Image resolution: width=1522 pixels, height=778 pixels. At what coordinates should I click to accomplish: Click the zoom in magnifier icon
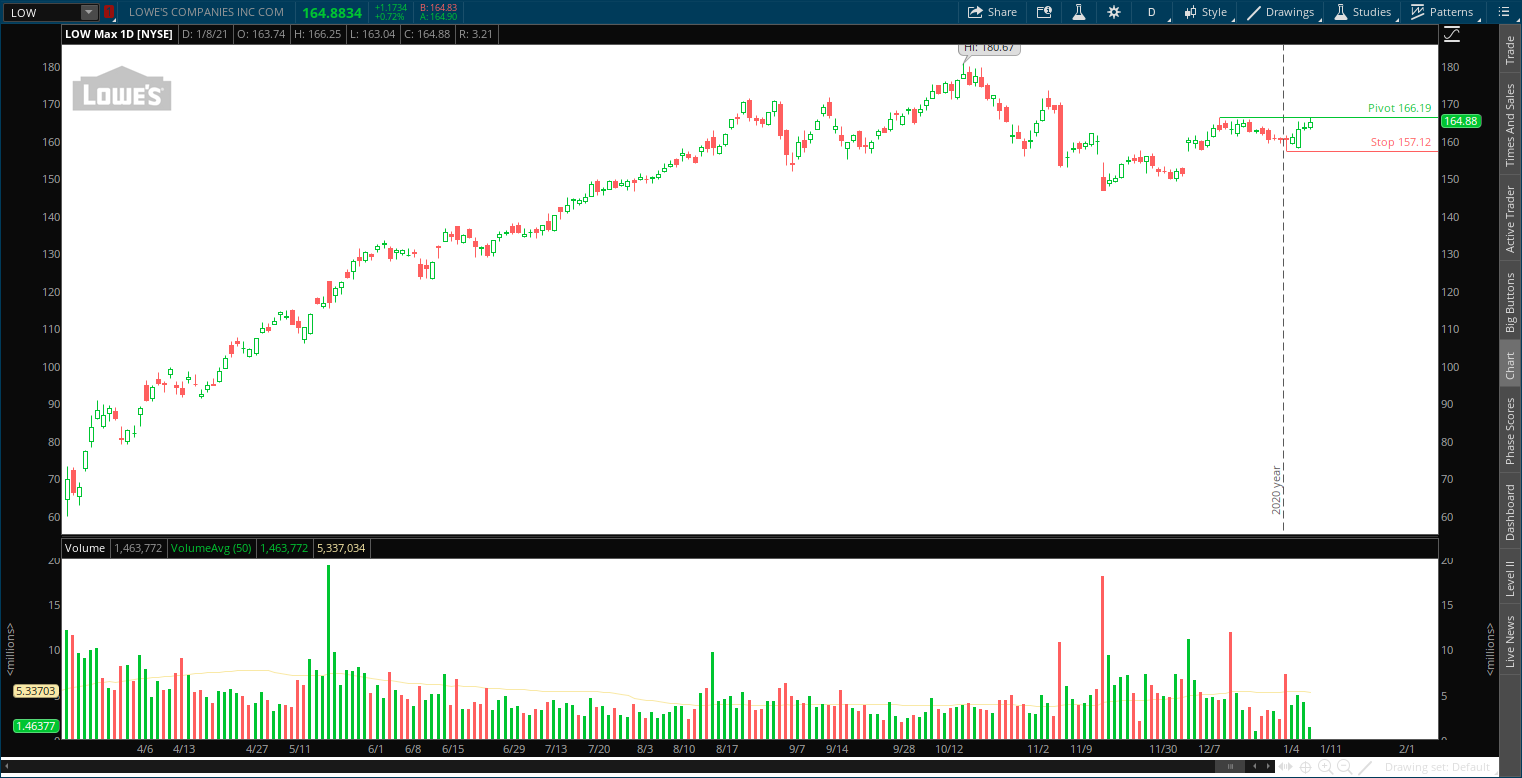[1325, 767]
